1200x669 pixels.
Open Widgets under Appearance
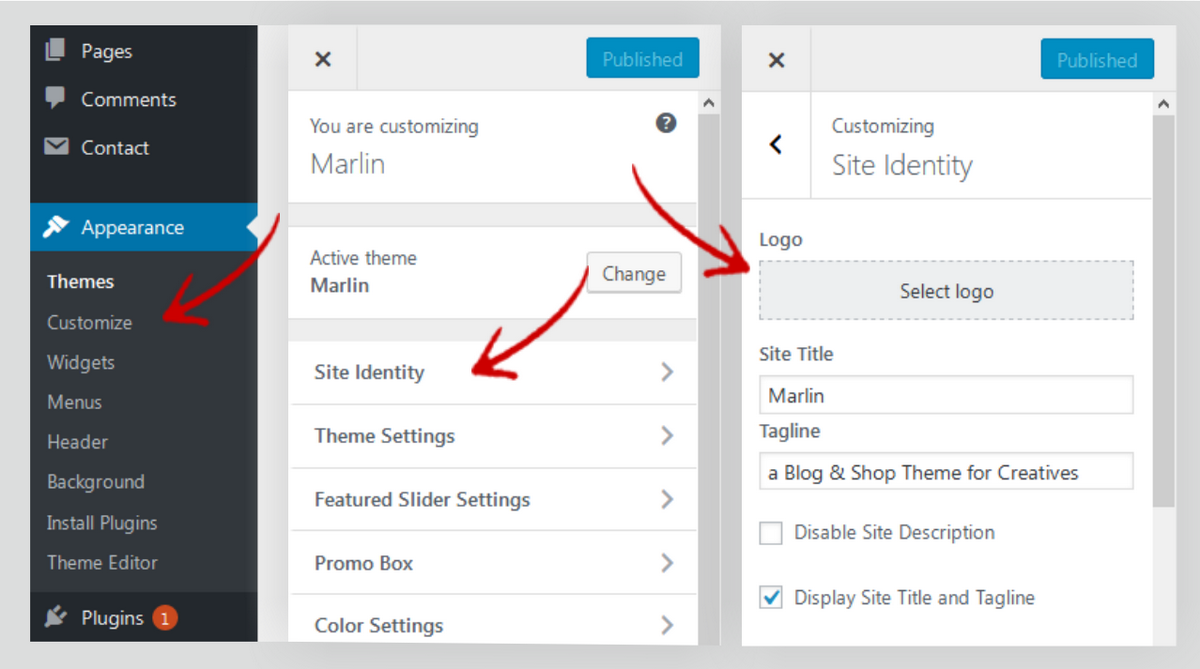point(80,362)
